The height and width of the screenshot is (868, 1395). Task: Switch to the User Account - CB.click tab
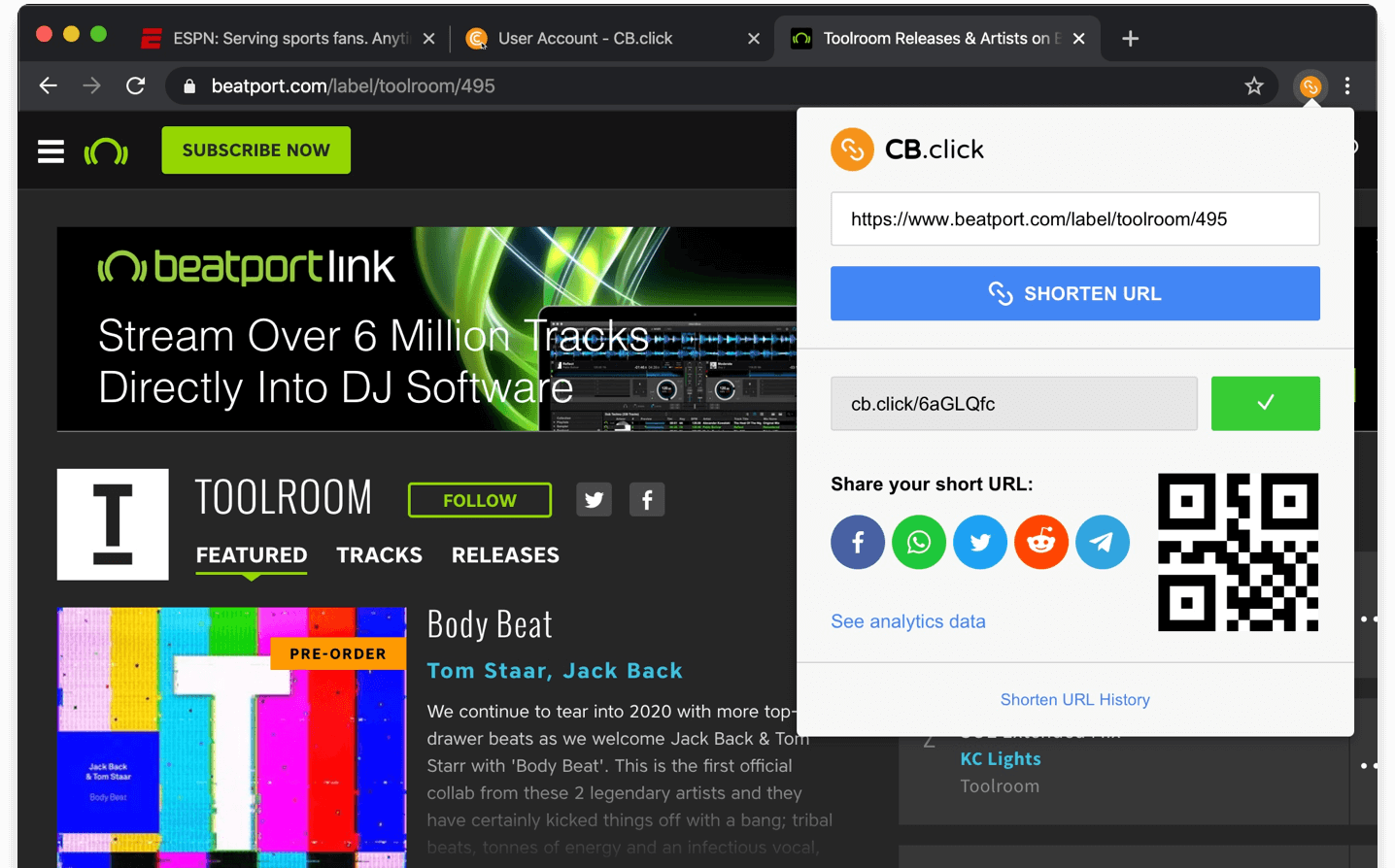click(x=583, y=39)
